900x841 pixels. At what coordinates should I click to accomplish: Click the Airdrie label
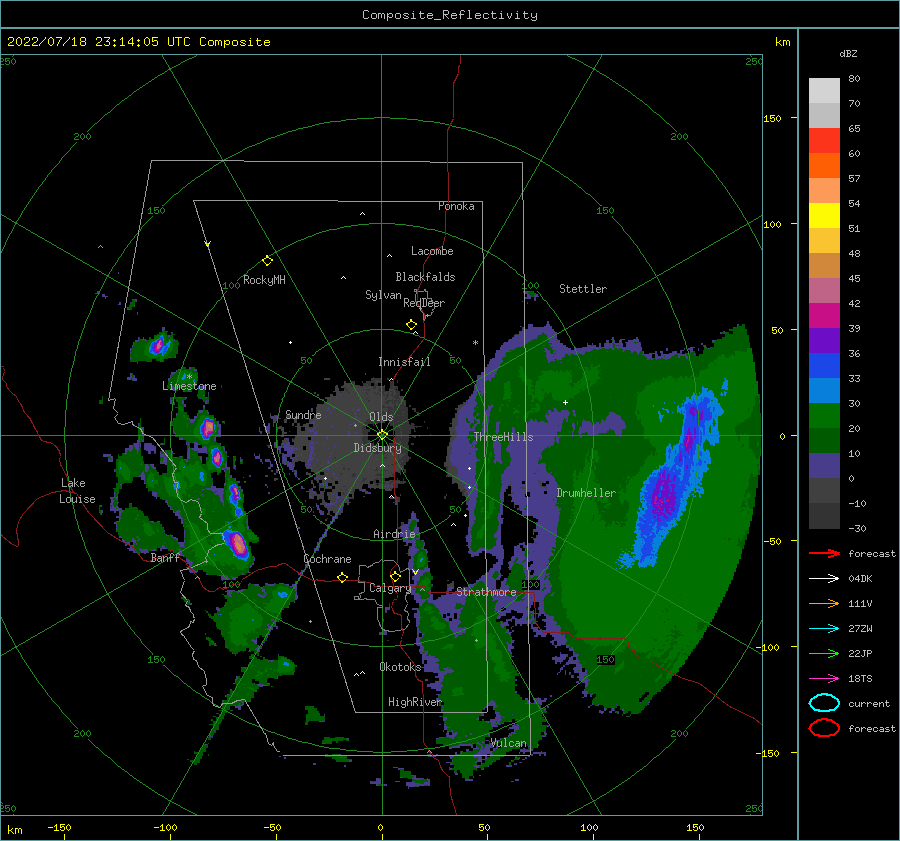394,534
